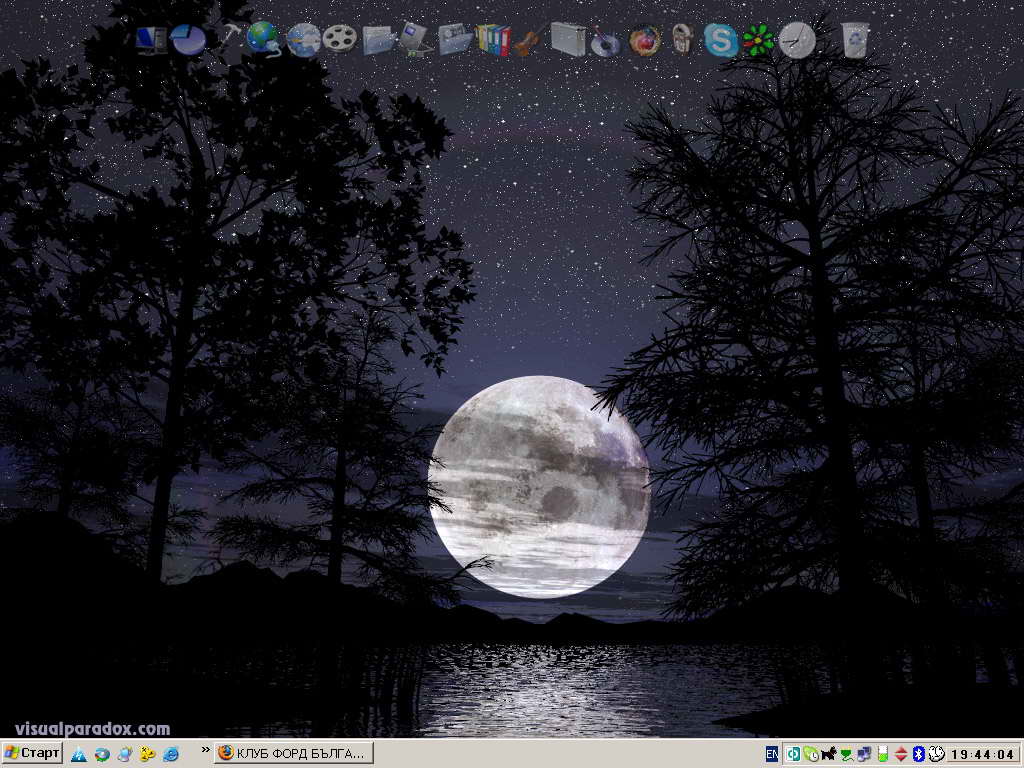Click the film reel media icon
1024x768 pixels.
point(340,40)
